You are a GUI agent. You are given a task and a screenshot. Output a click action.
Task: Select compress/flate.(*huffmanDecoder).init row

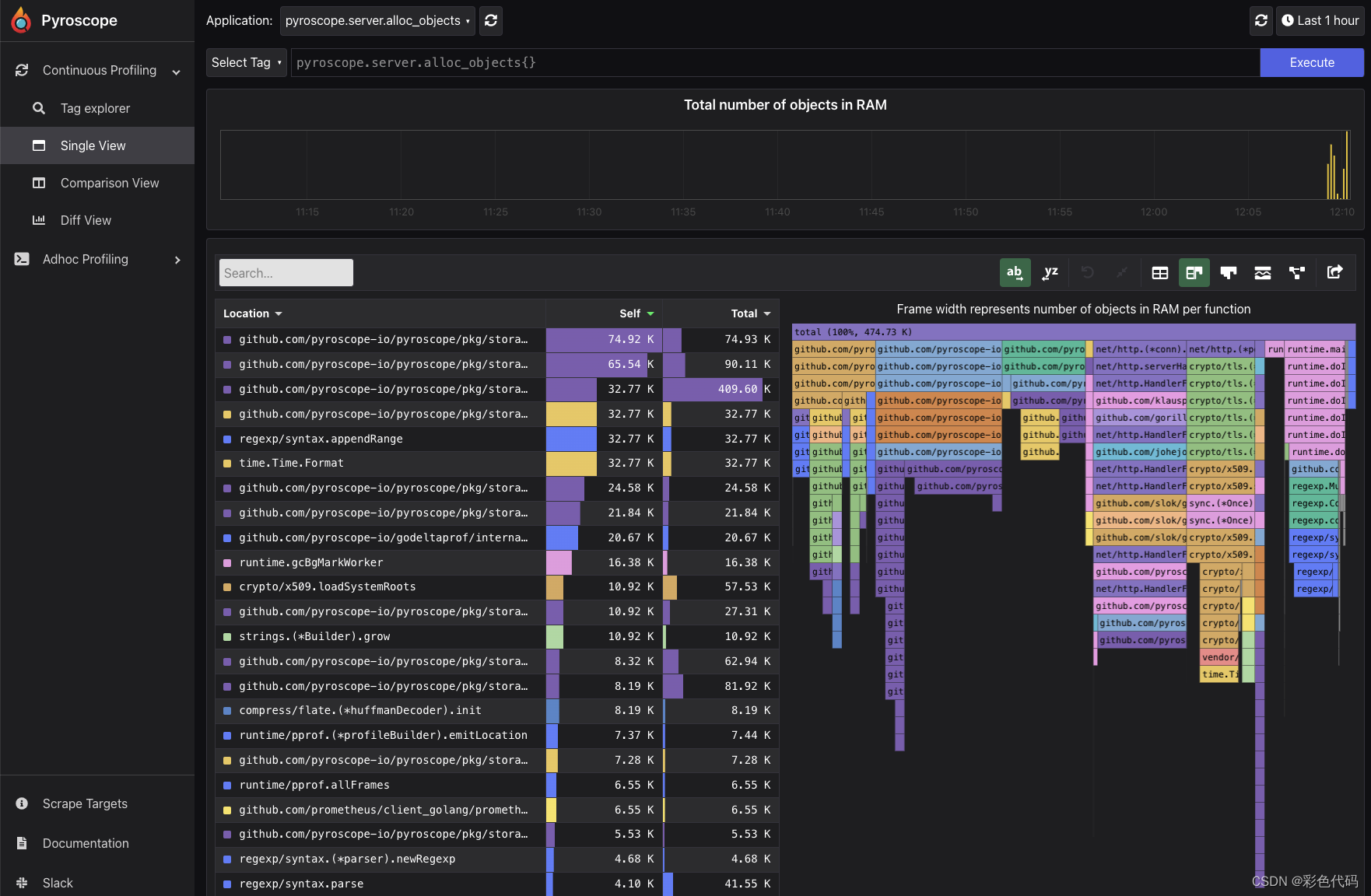pyautogui.click(x=496, y=711)
